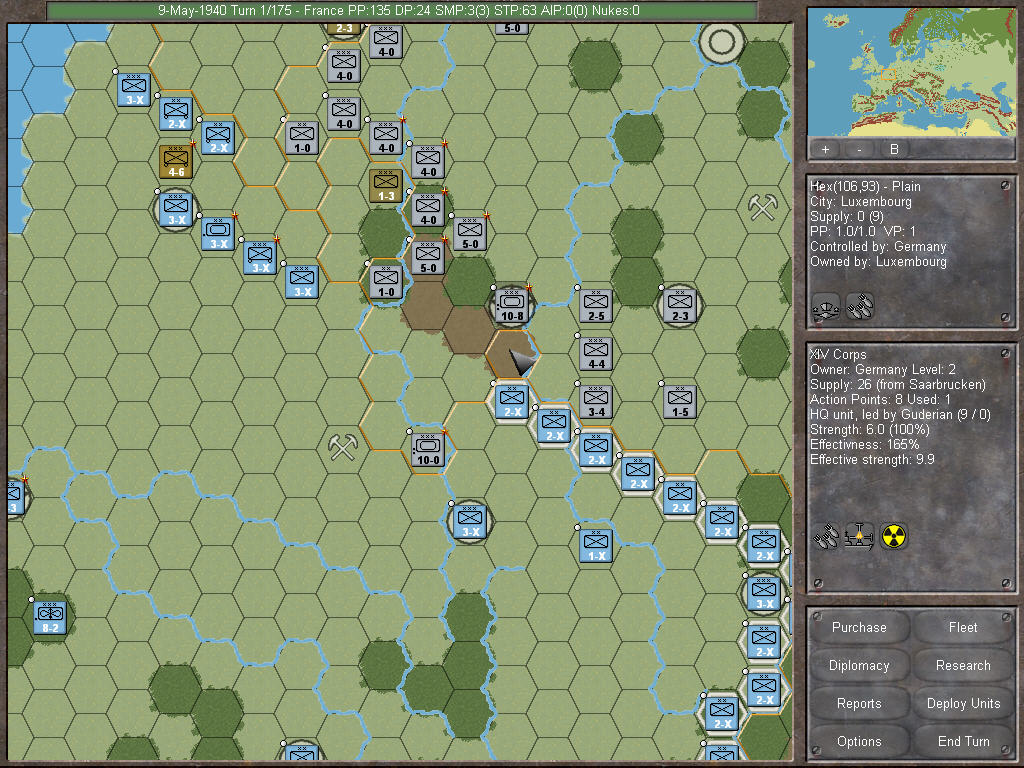The width and height of the screenshot is (1024, 768).
Task: Click 'HQ unit, led by Guderian' line
Action: [900, 414]
